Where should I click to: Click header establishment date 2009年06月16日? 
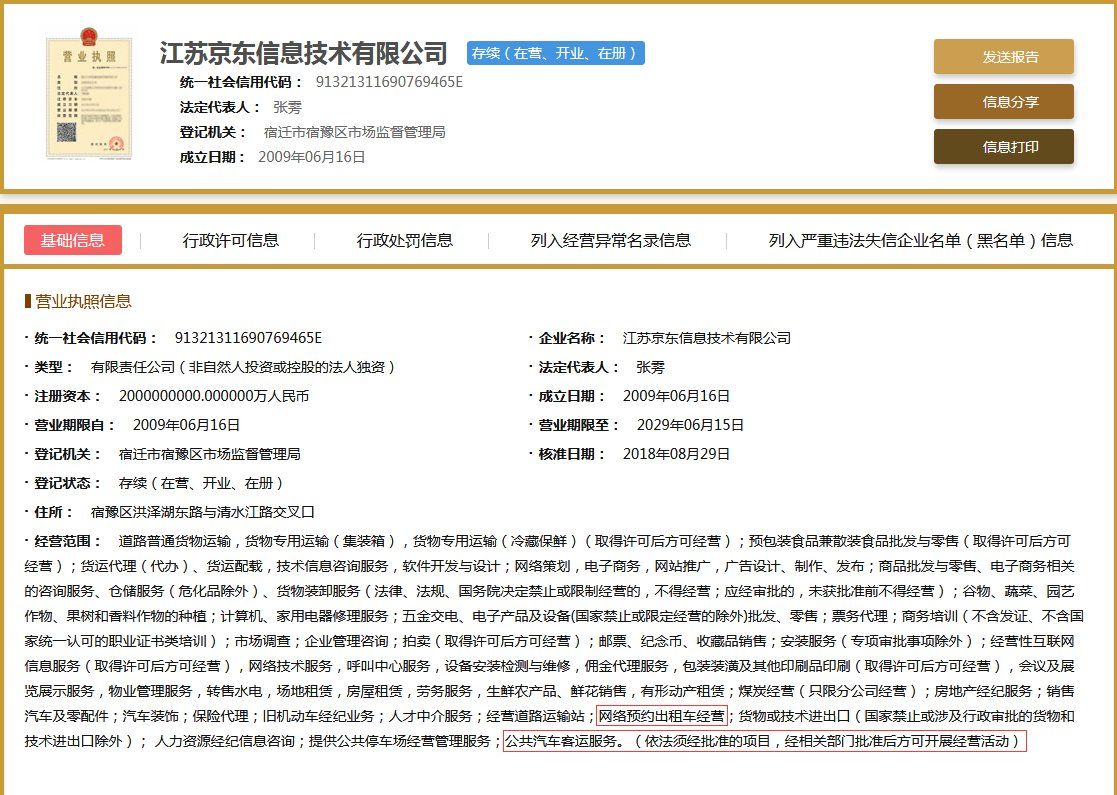click(311, 157)
